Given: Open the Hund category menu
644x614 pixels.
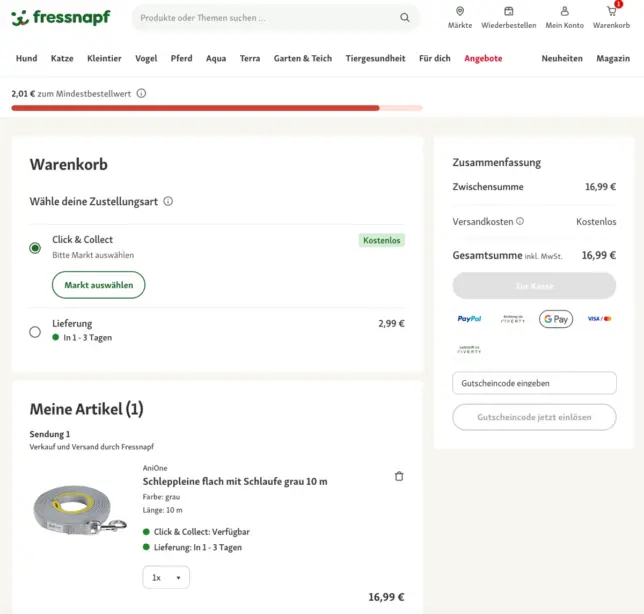Looking at the screenshot, I should point(26,58).
